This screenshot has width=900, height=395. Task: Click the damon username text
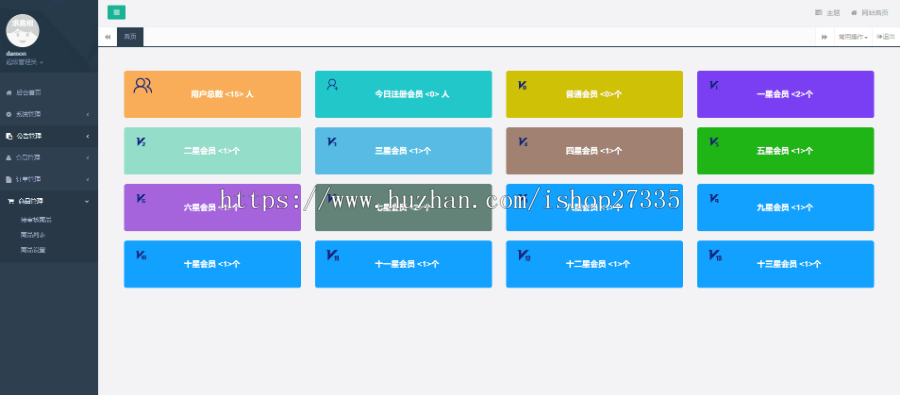click(16, 53)
